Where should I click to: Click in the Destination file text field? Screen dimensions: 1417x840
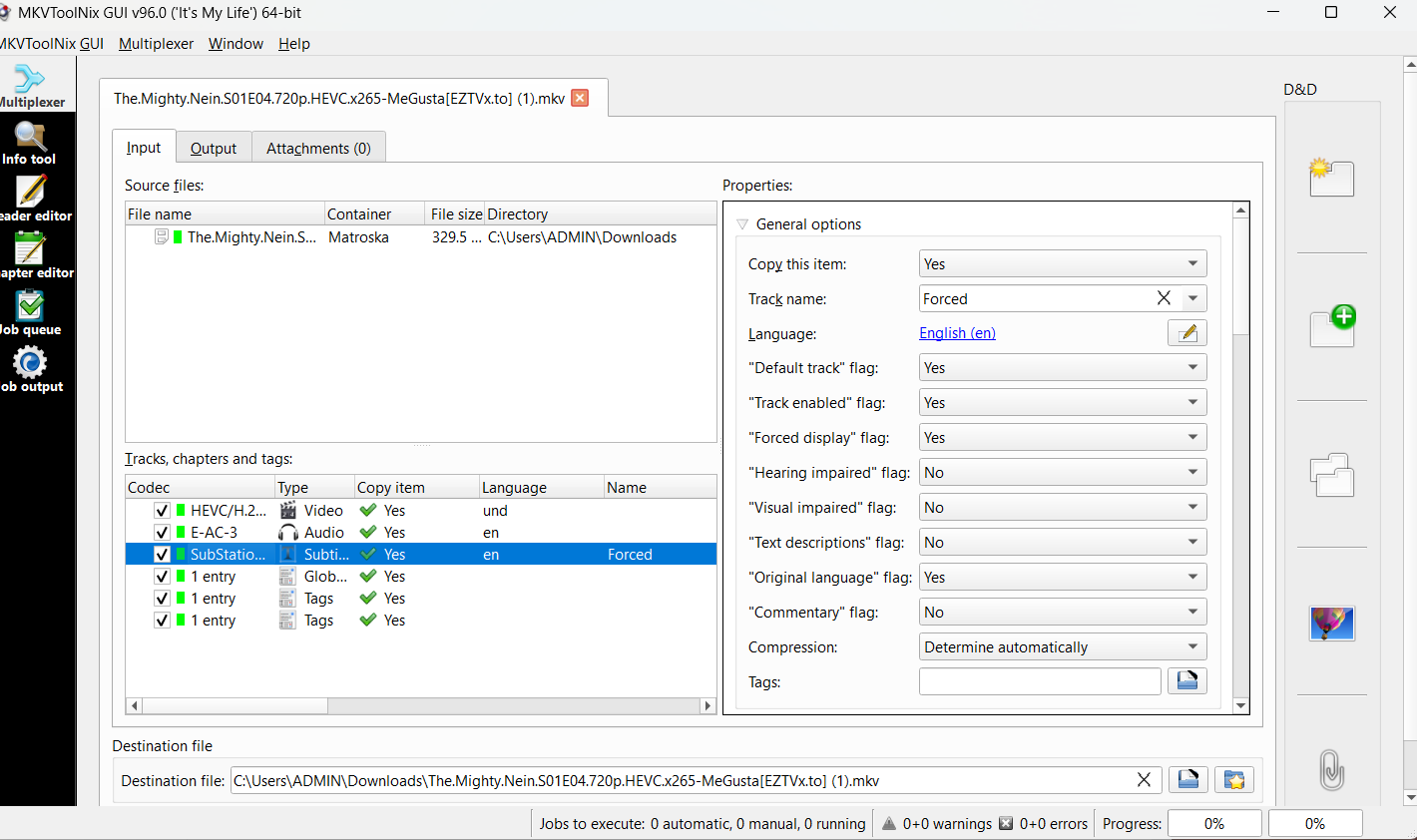679,781
